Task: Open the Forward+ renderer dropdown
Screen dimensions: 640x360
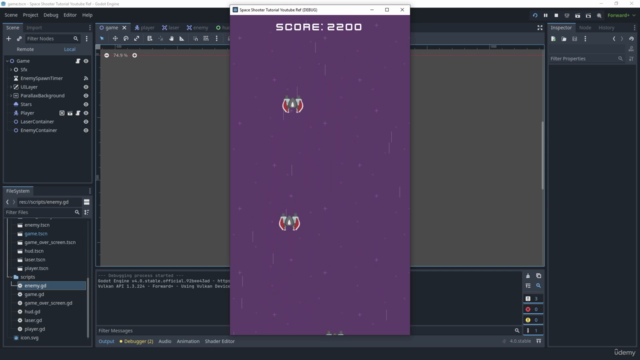Action: tap(621, 16)
